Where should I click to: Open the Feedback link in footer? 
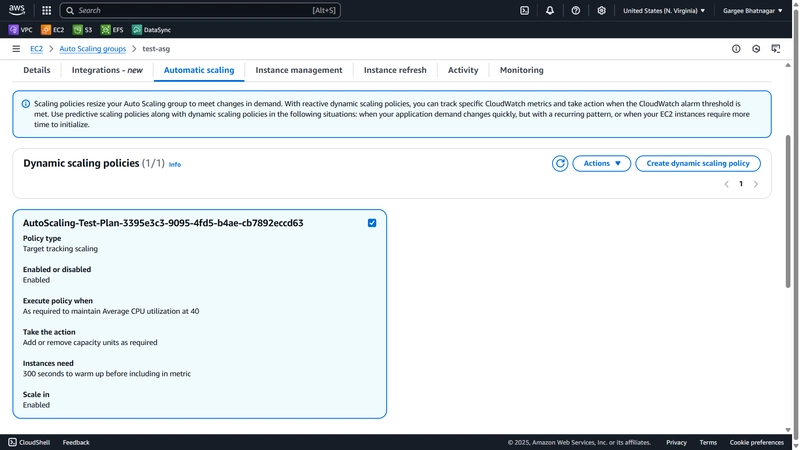(x=76, y=442)
